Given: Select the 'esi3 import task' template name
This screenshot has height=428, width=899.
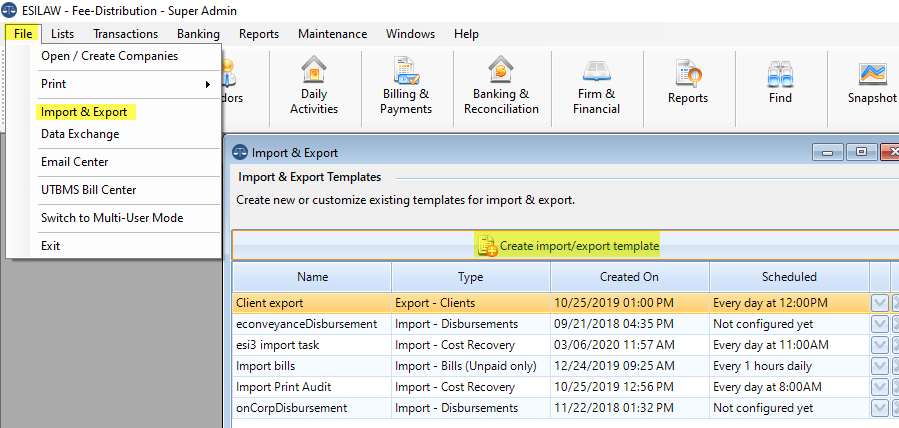Looking at the screenshot, I should click(x=277, y=345).
